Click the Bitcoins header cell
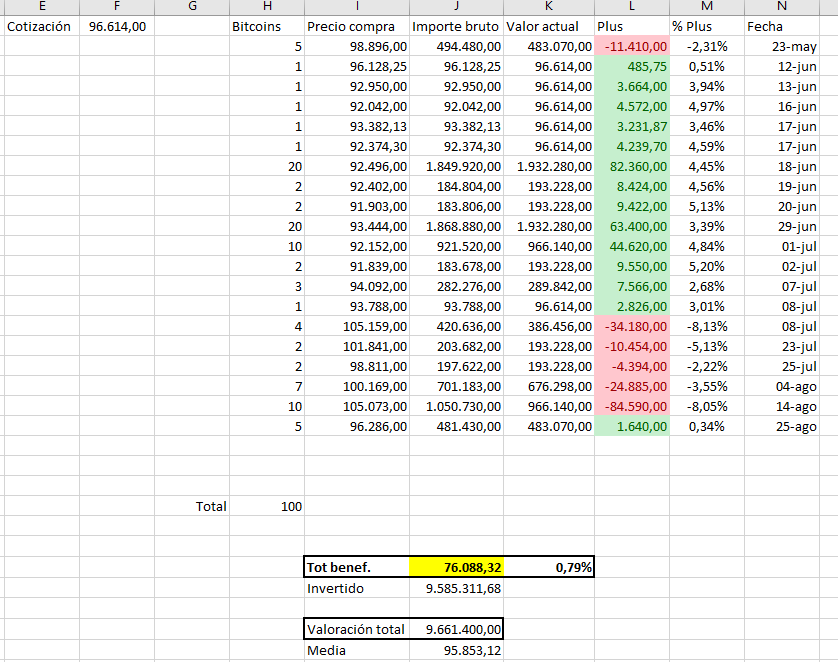Viewport: 838px width, 662px height. point(267,27)
